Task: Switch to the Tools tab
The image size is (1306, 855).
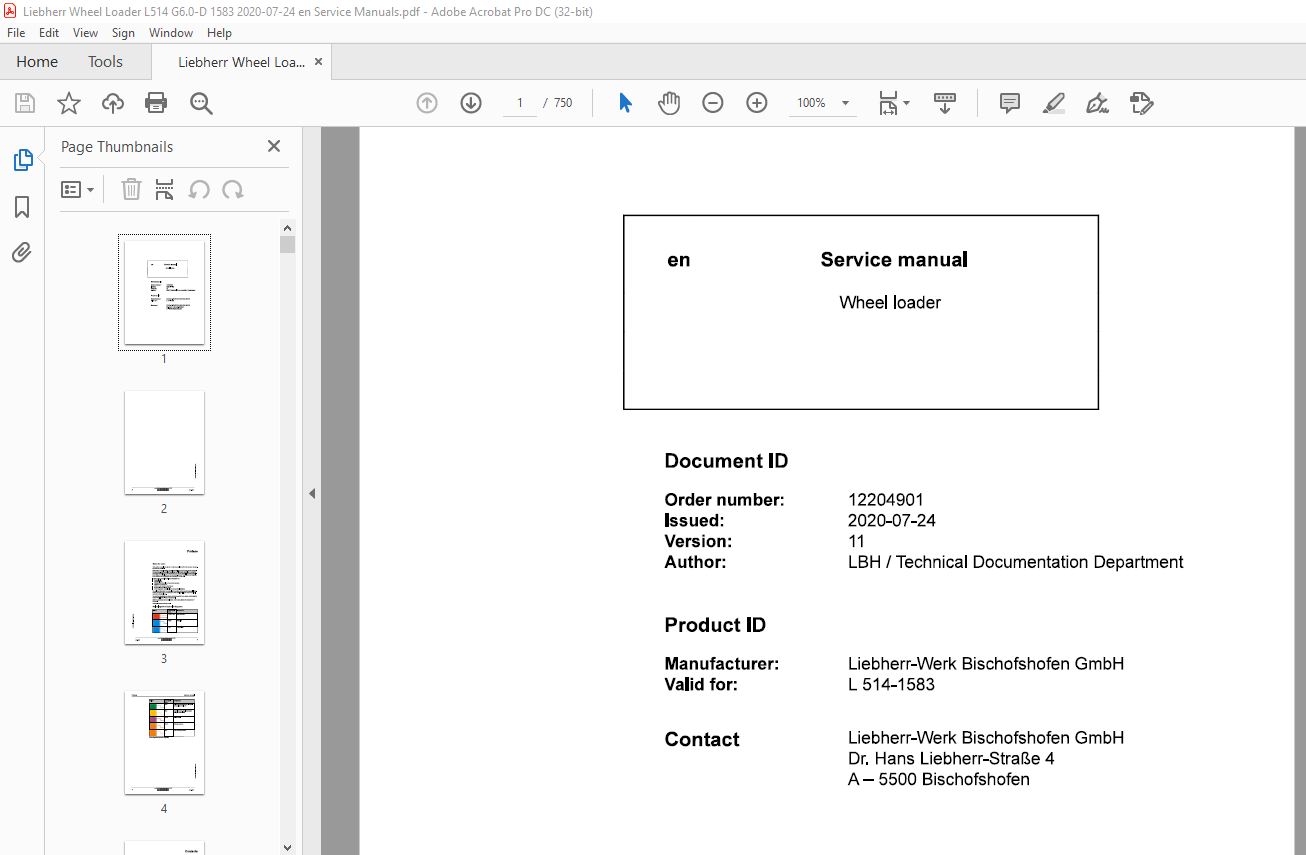Action: 105,62
